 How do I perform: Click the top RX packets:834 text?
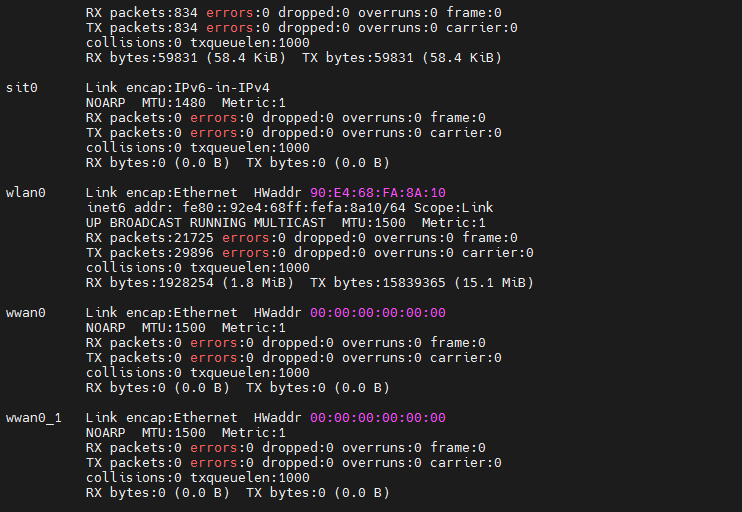pyautogui.click(x=142, y=12)
